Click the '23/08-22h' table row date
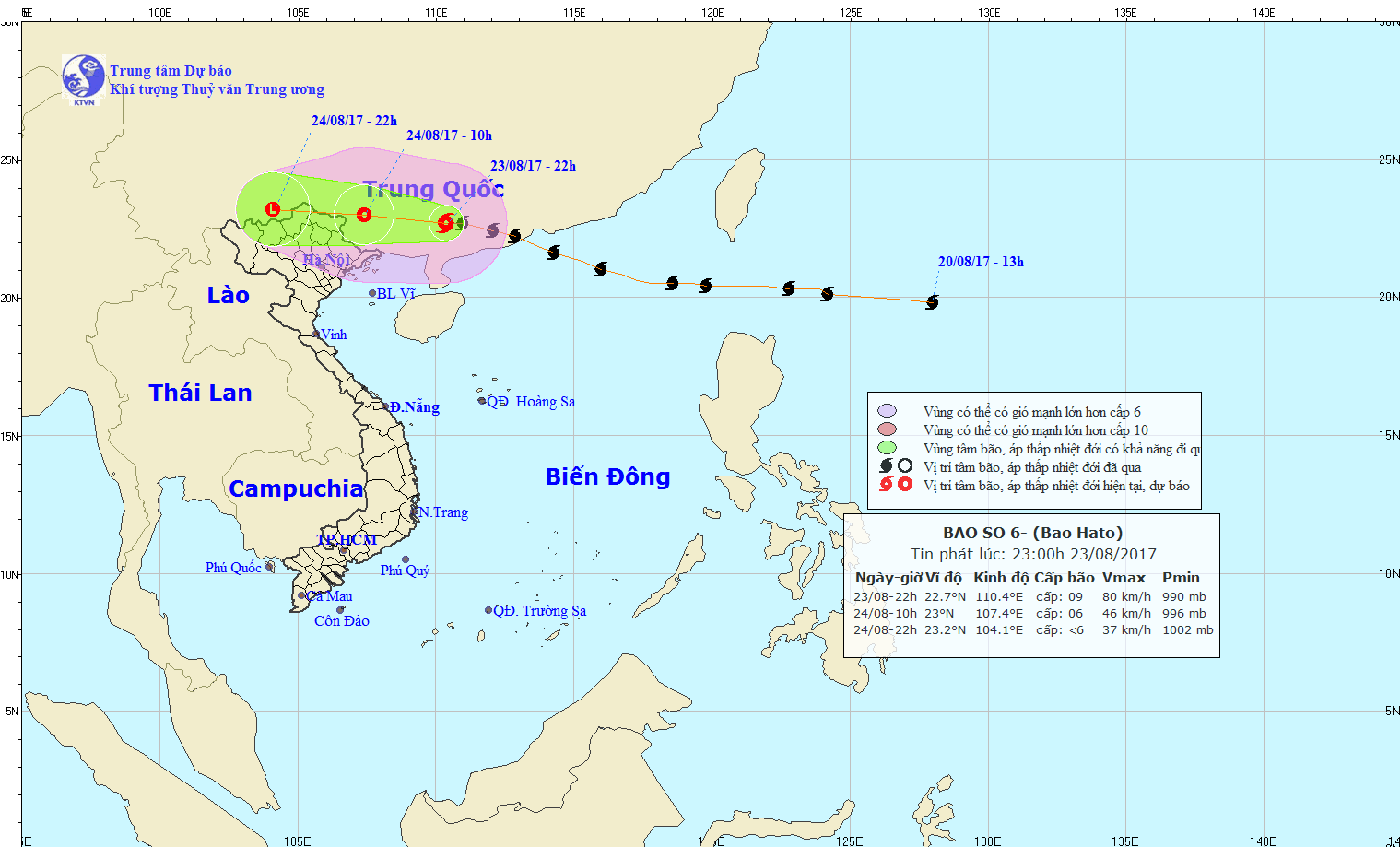The image size is (1400, 847). pos(885,596)
